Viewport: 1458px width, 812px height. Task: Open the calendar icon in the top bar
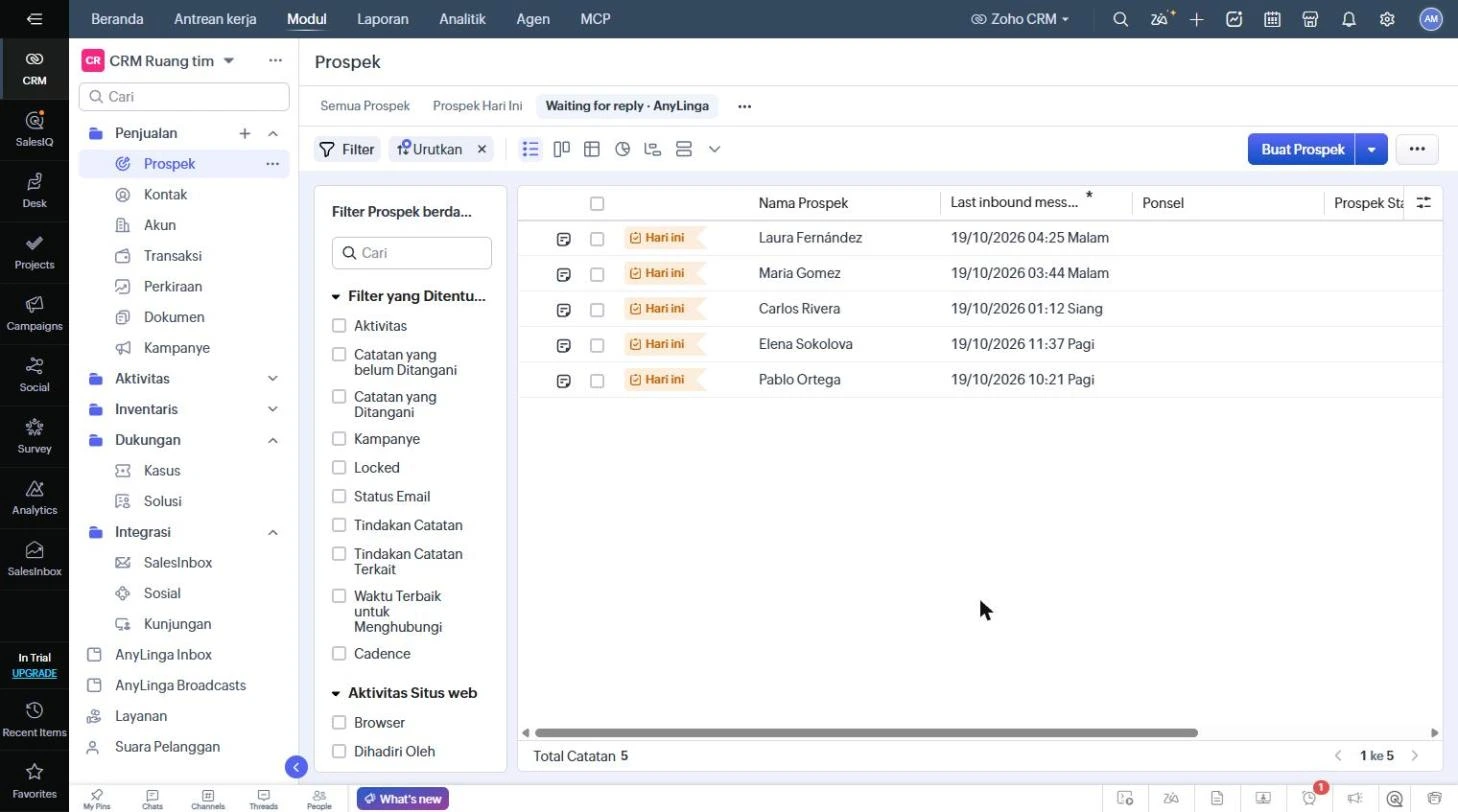pos(1272,19)
